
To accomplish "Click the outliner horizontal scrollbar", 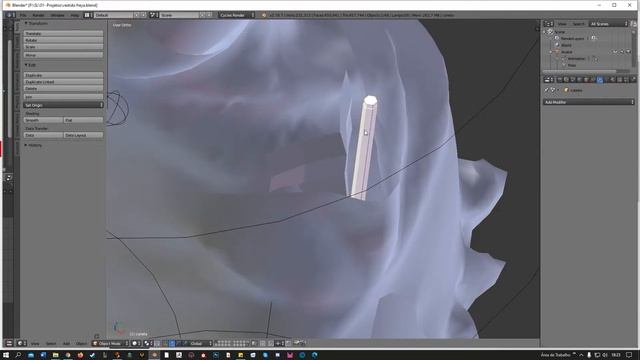I will click(580, 71).
